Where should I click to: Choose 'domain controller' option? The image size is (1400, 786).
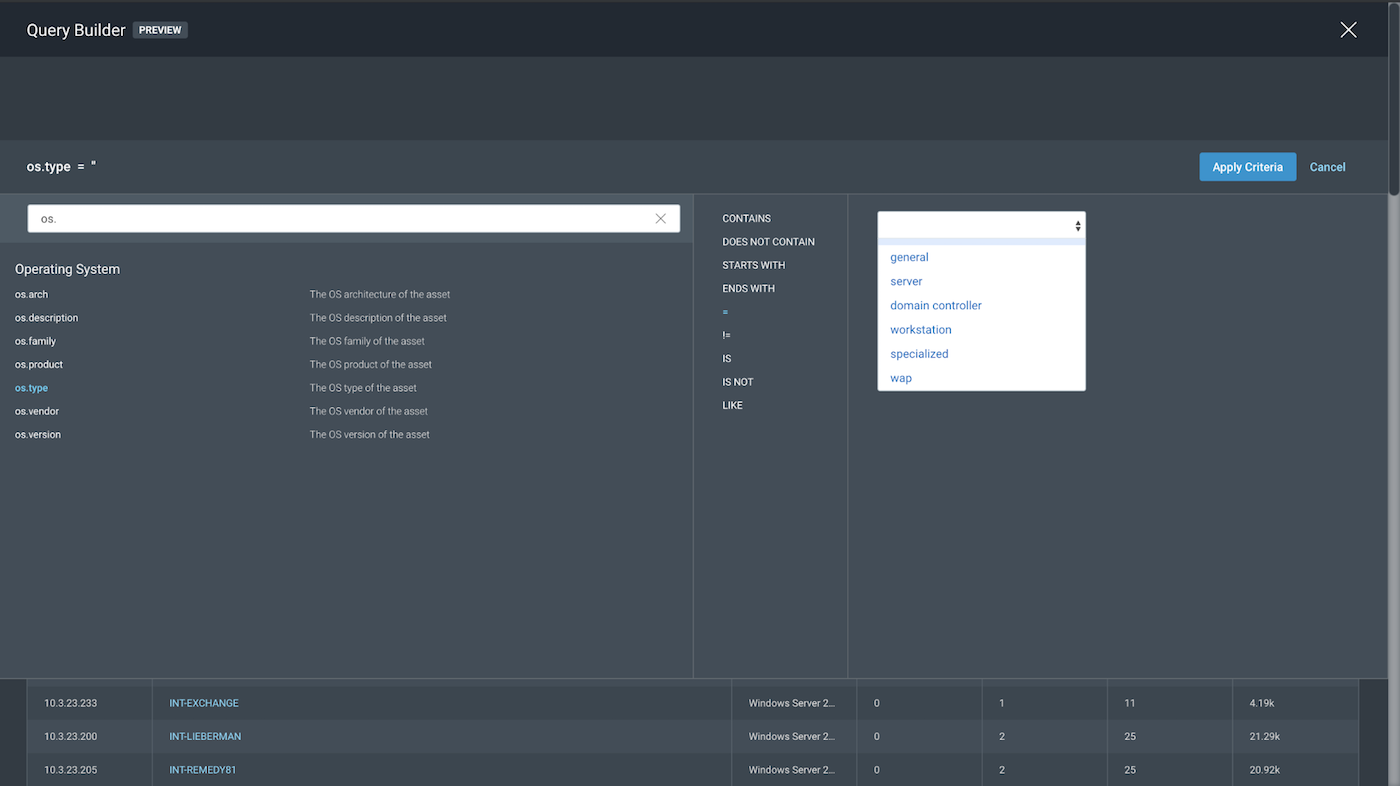click(x=935, y=306)
